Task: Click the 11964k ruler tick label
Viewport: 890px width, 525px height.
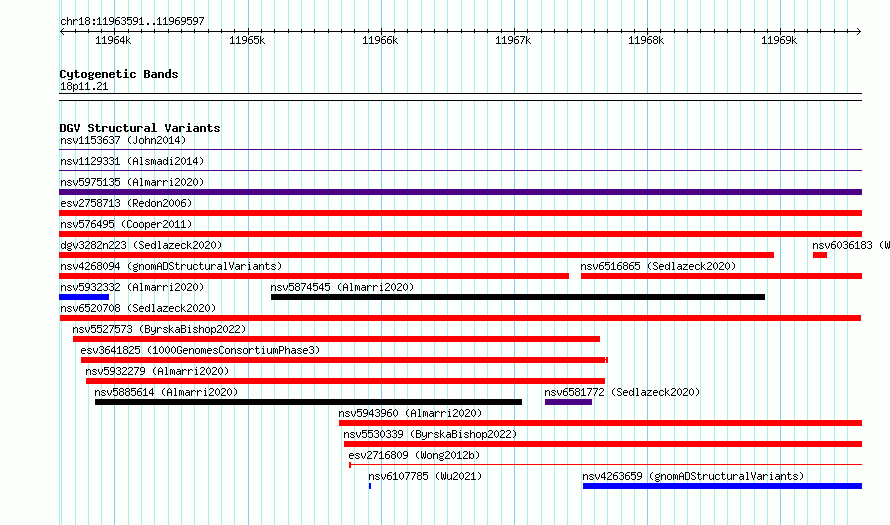Action: (113, 40)
